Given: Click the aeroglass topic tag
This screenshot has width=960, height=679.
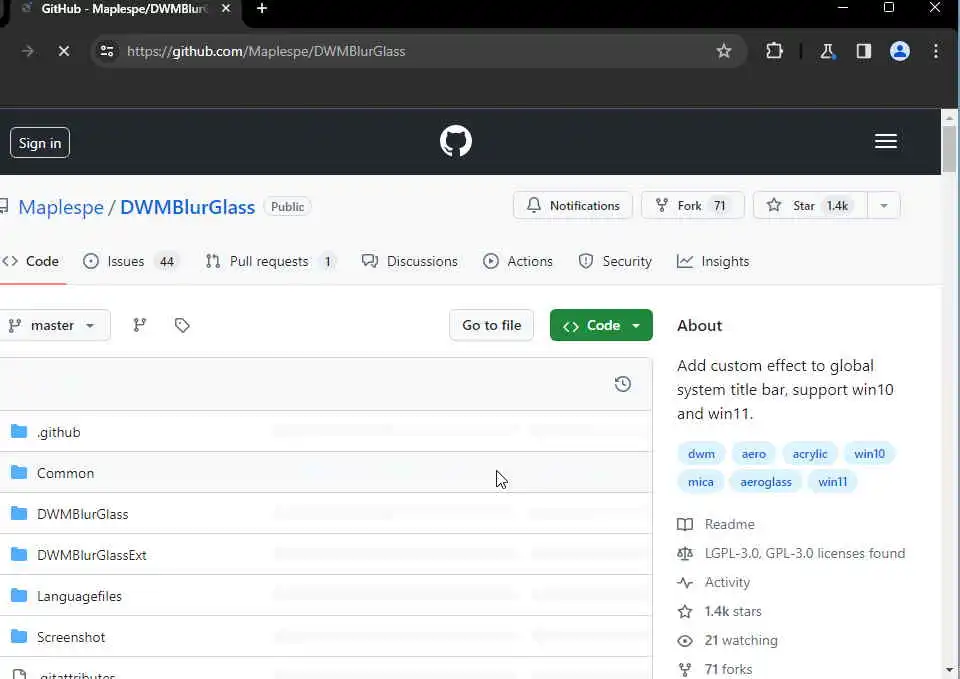Looking at the screenshot, I should (766, 482).
